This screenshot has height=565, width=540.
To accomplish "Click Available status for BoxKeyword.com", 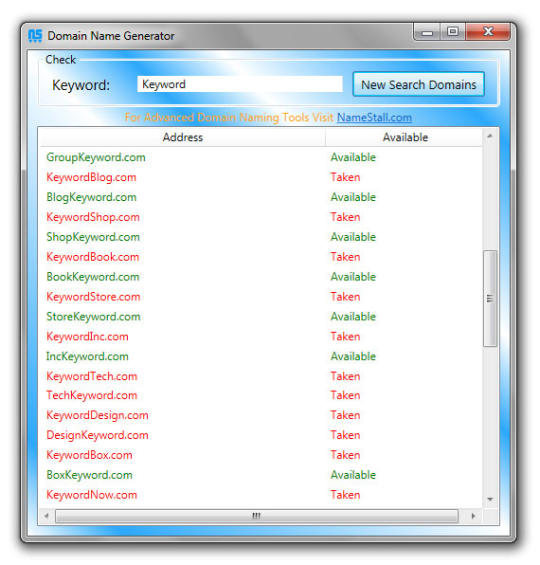I will coord(353,475).
